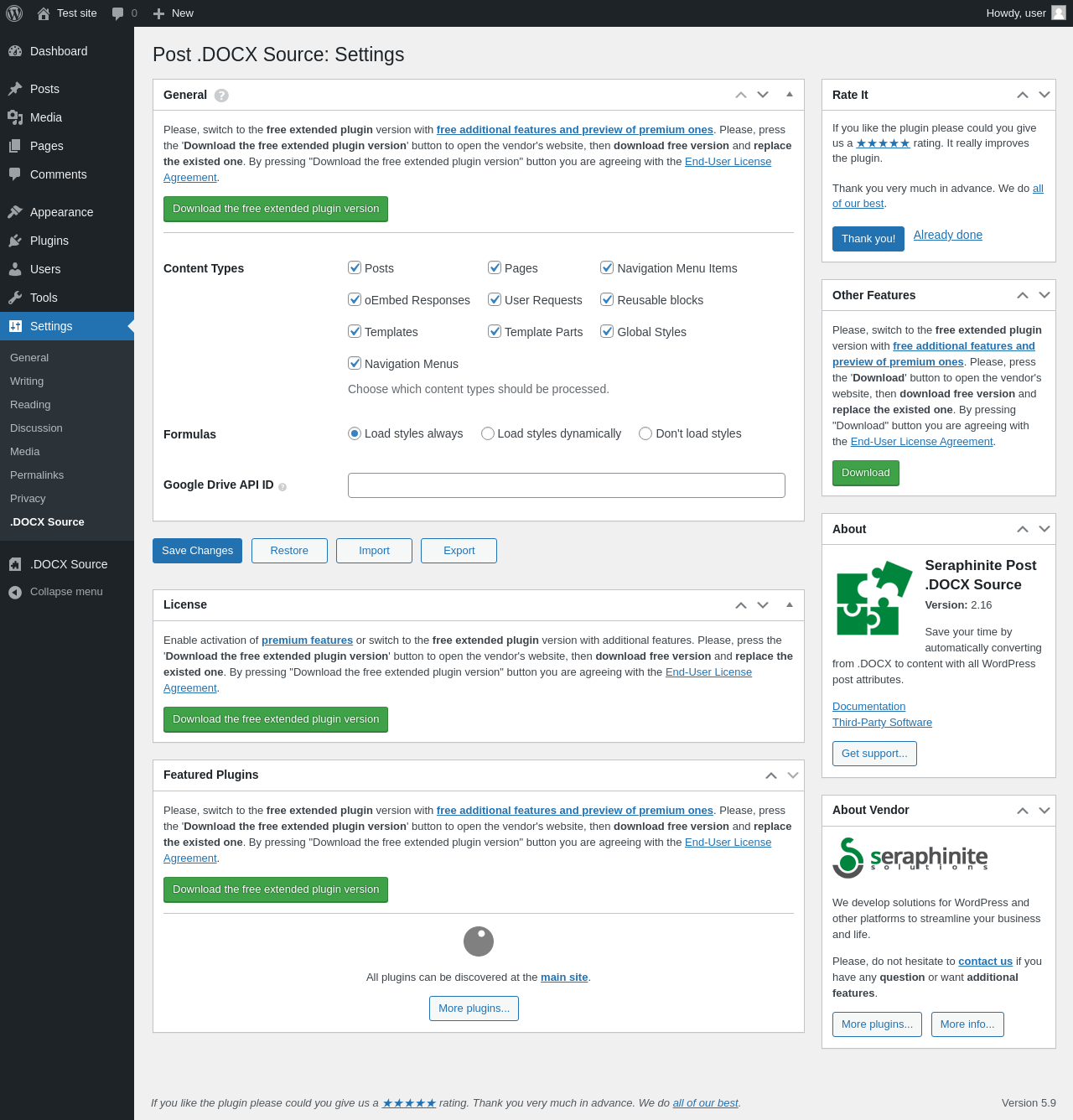This screenshot has width=1073, height=1120.
Task: Toggle the Global Styles checkbox
Action: coord(607,331)
